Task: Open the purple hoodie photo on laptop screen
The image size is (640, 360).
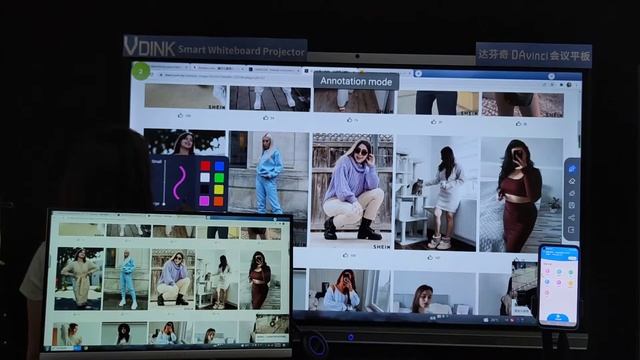Action: pos(173,278)
